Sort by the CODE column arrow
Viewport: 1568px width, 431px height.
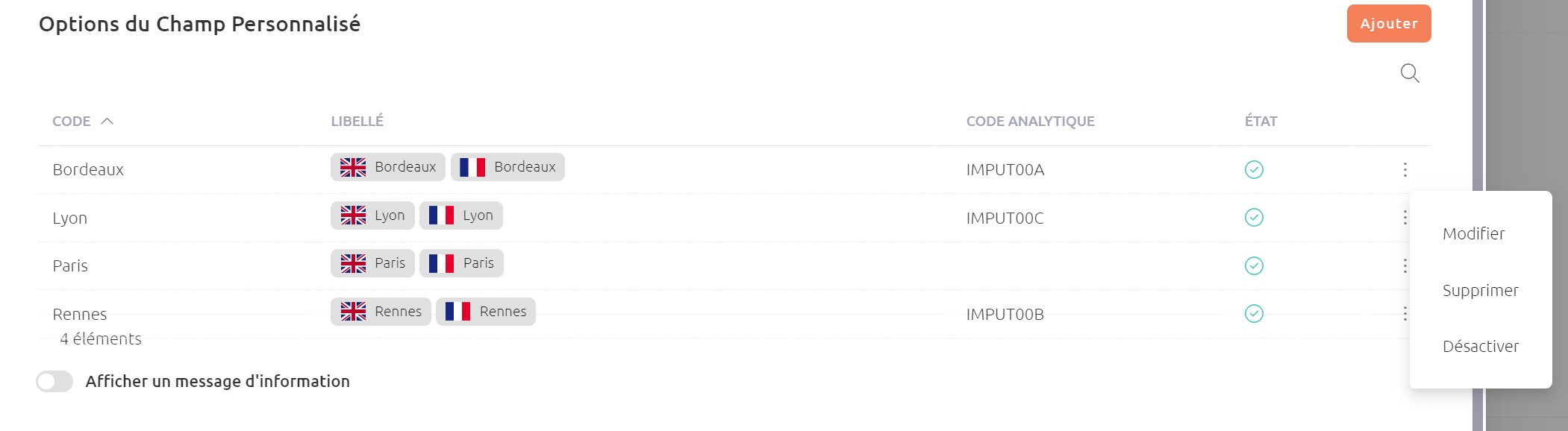tap(107, 121)
